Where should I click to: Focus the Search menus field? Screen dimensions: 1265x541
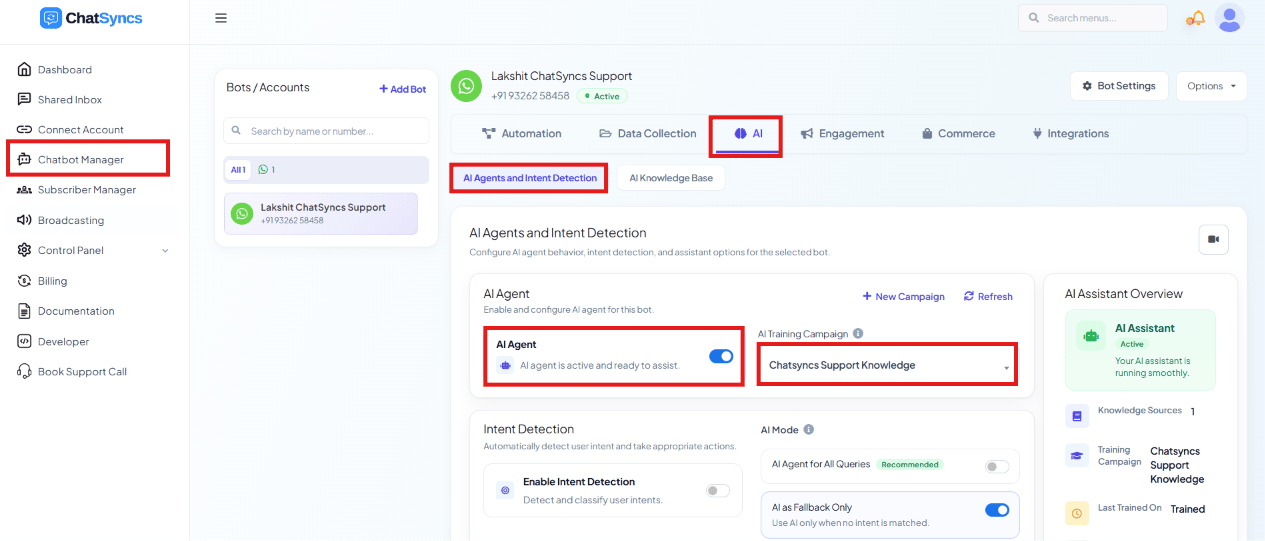tap(1093, 18)
